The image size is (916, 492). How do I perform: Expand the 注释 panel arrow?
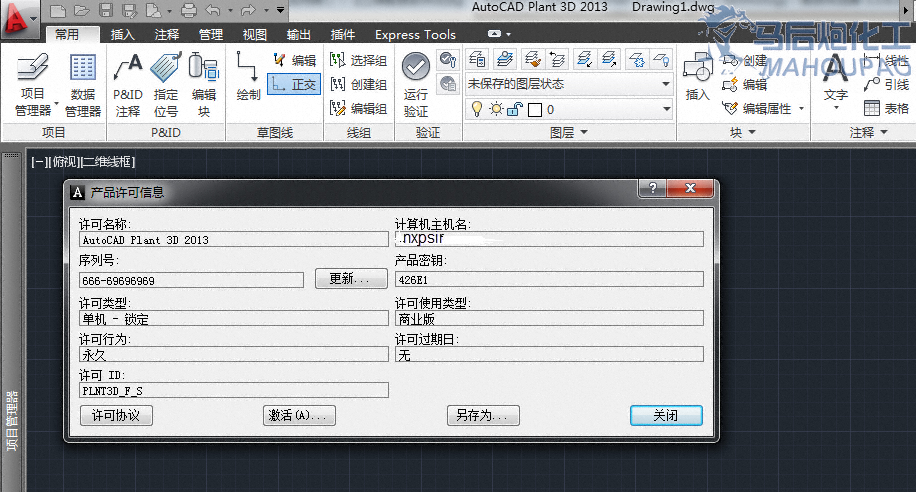pos(884,133)
